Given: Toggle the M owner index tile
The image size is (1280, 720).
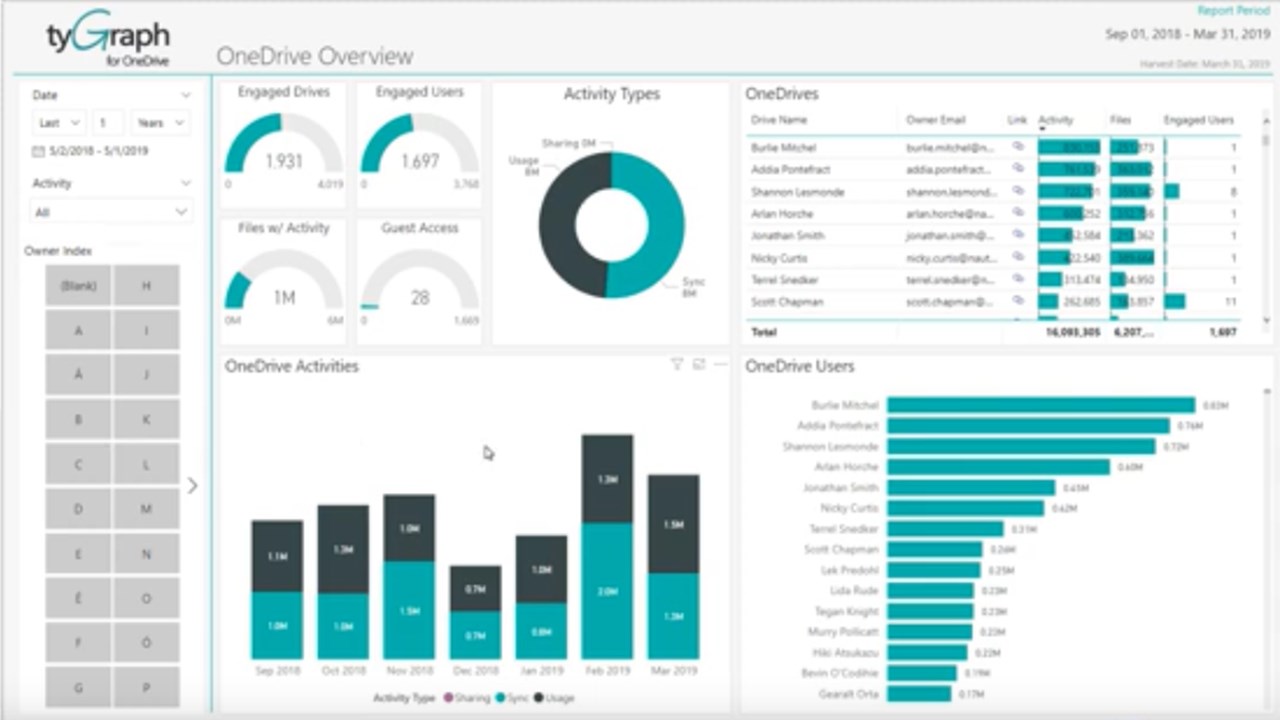Looking at the screenshot, I should pos(146,509).
